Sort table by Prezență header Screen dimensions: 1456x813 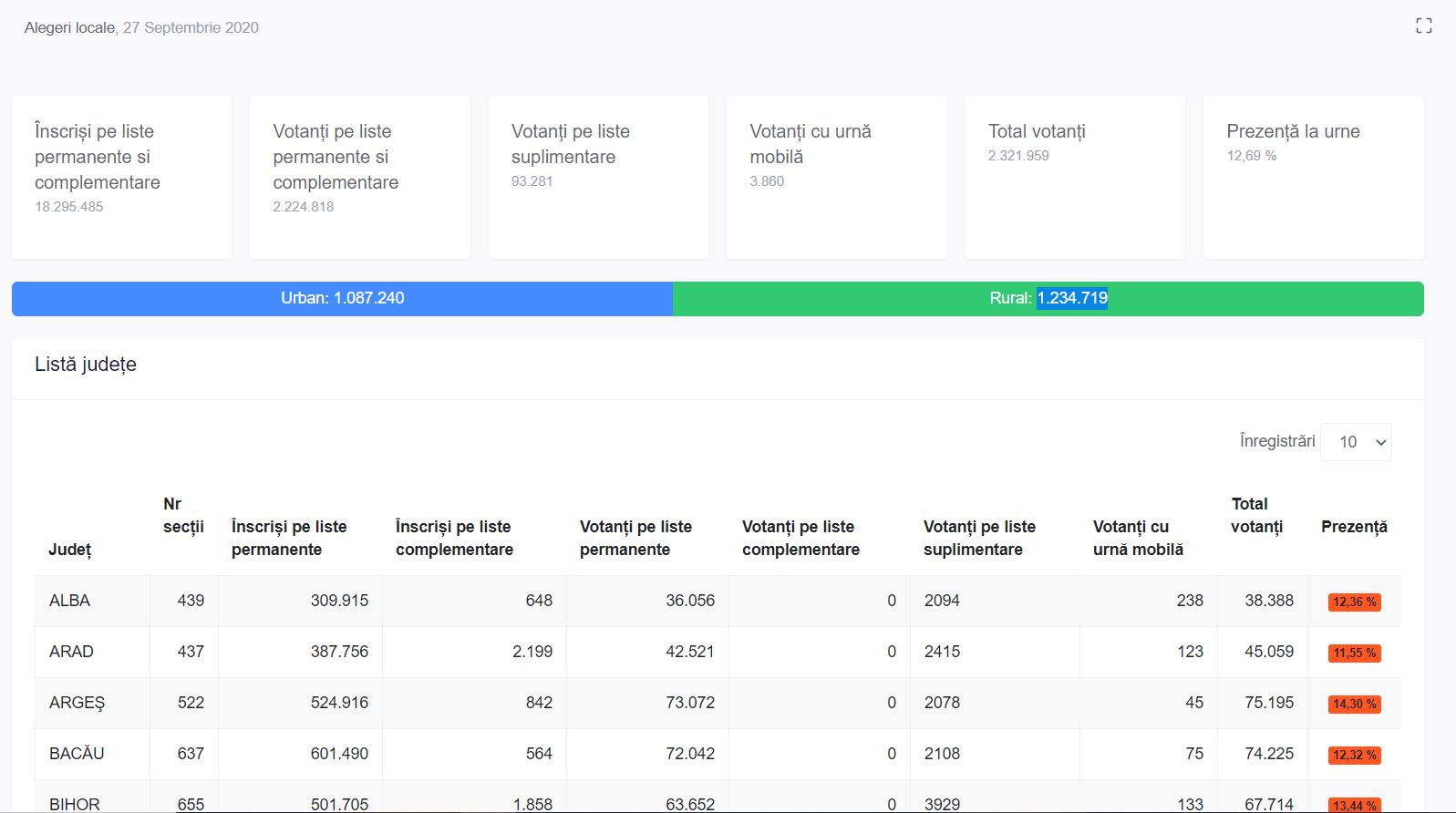click(x=1353, y=527)
